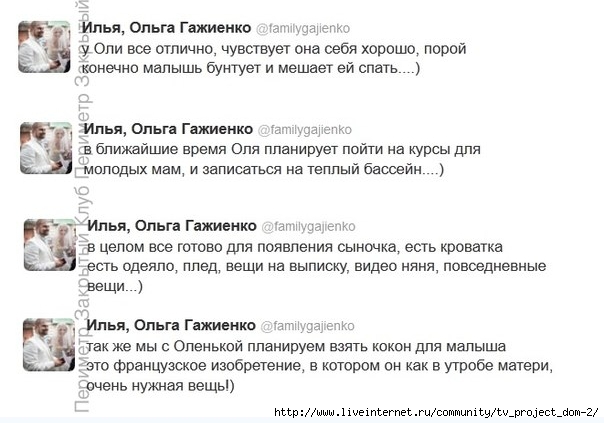This screenshot has width=604, height=423.
Task: Click @familygajienko handle in fourth tweet
Action: (x=307, y=326)
